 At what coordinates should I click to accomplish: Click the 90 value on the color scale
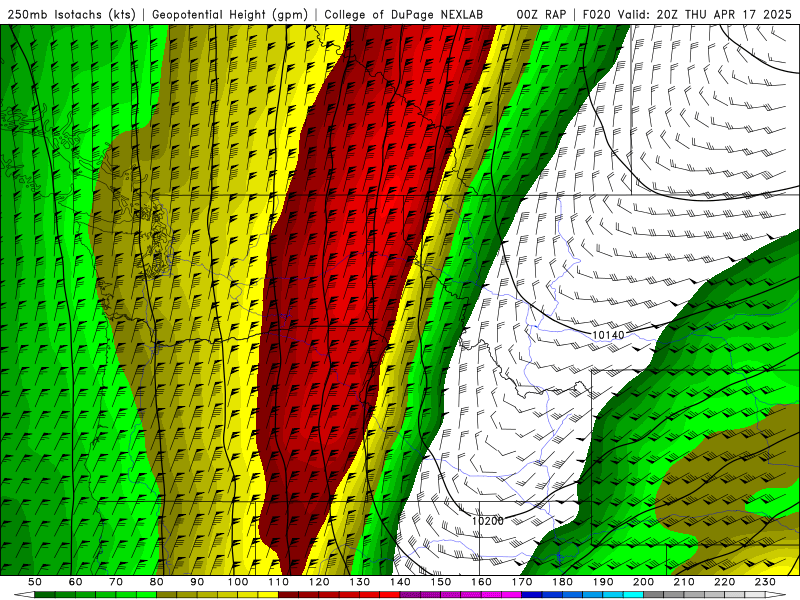tap(197, 582)
